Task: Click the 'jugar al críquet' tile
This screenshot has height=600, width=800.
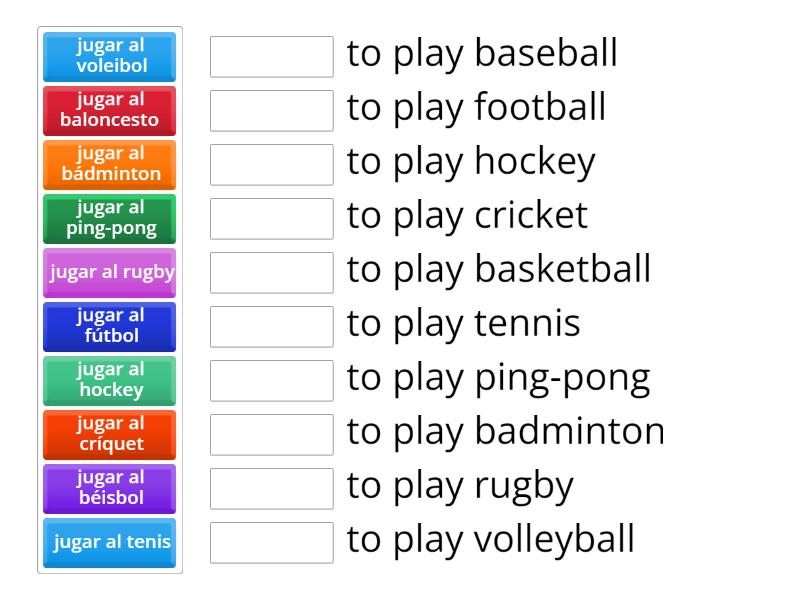Action: 109,435
